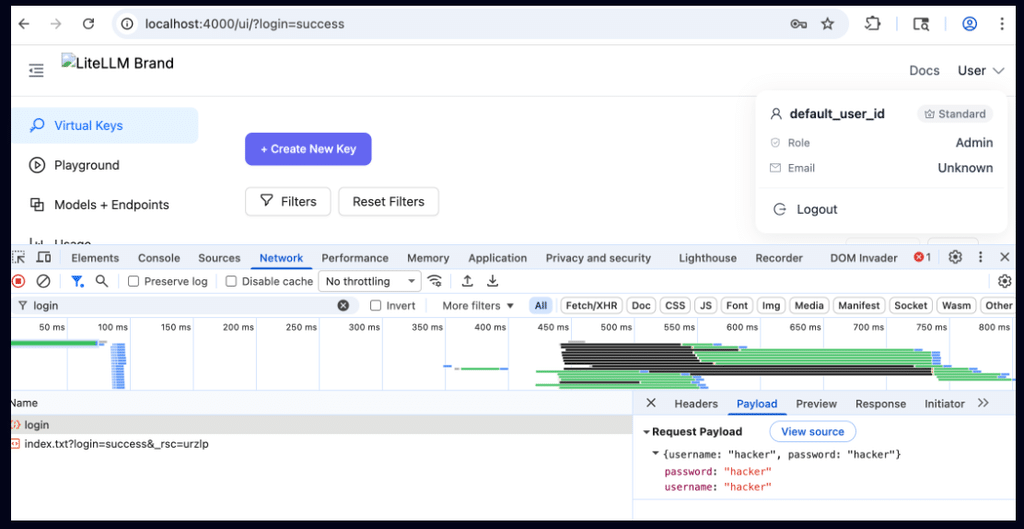Toggle the network filter funnel
Image resolution: width=1024 pixels, height=529 pixels.
77,281
